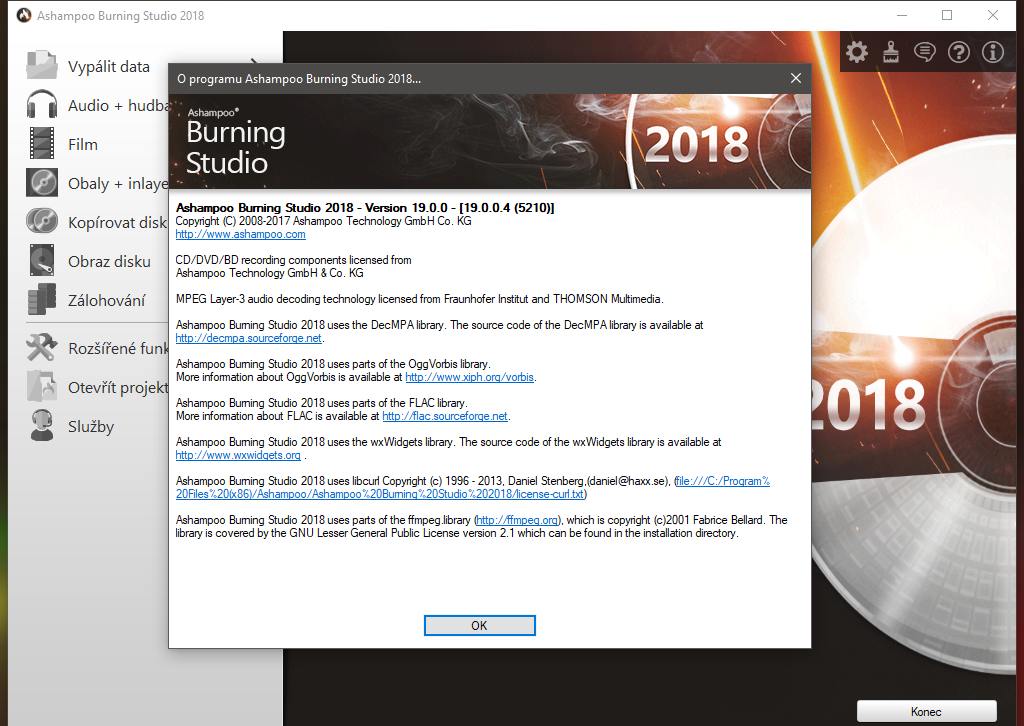This screenshot has height=726, width=1024.
Task: Open the Rozšířené funkce tools icon
Action: (x=42, y=348)
